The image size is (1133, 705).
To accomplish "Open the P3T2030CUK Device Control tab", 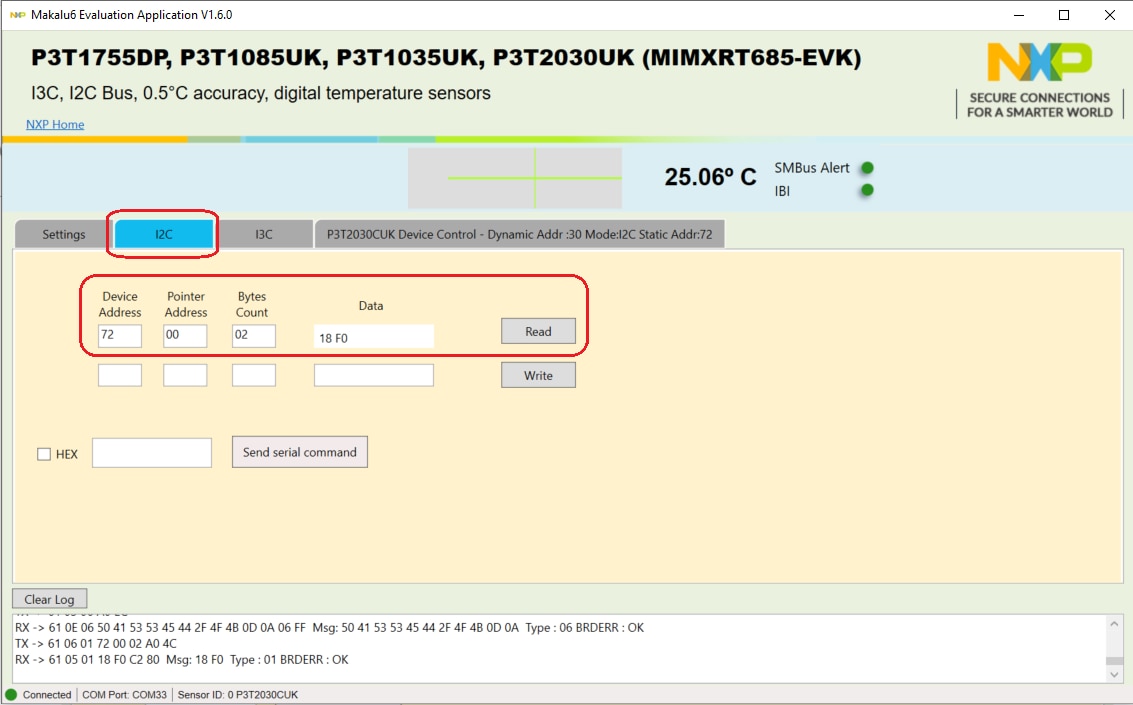I will pyautogui.click(x=519, y=235).
